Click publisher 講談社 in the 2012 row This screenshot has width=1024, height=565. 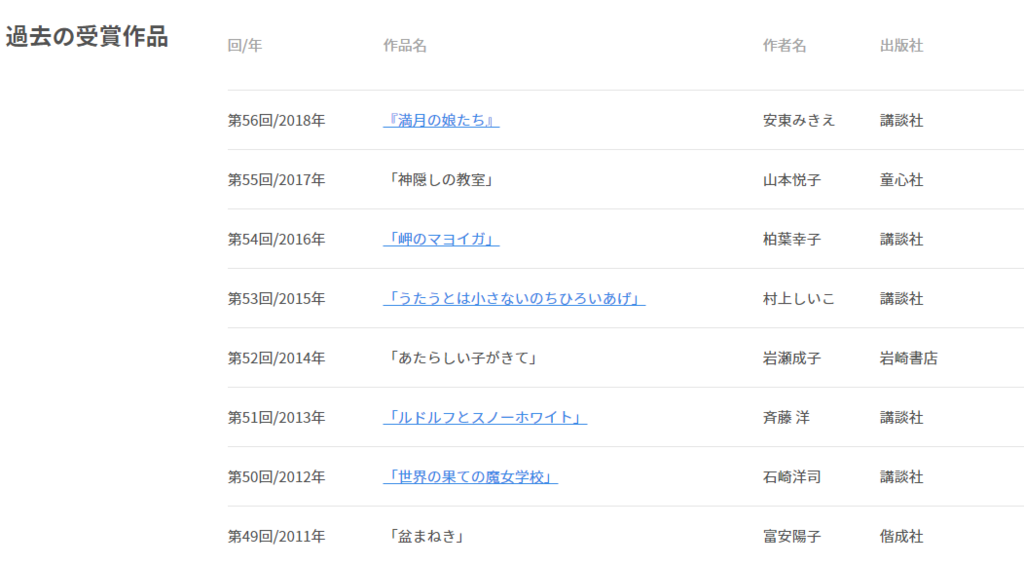tap(901, 477)
